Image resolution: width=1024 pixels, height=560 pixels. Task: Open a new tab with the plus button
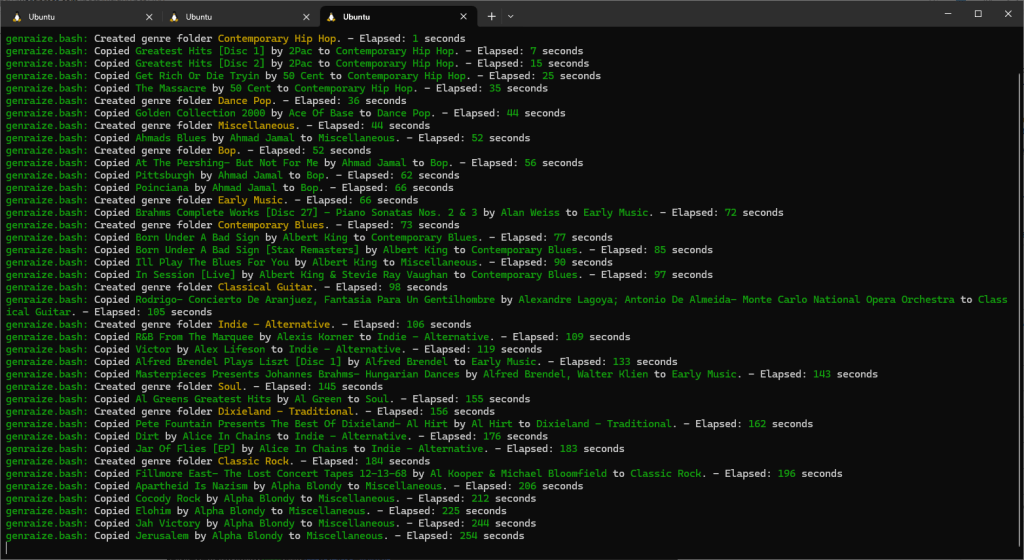491,17
